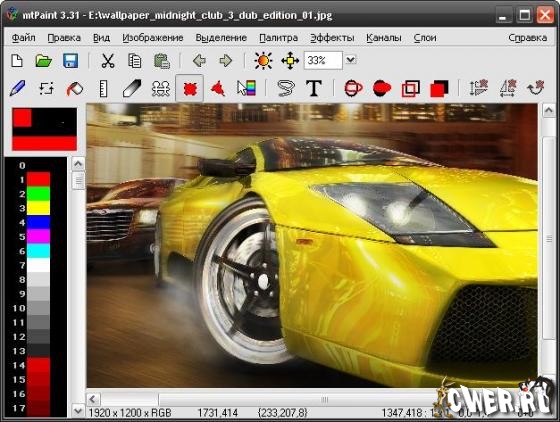Cut the selection with the scissors icon
The height and width of the screenshot is (422, 560).
[108, 61]
